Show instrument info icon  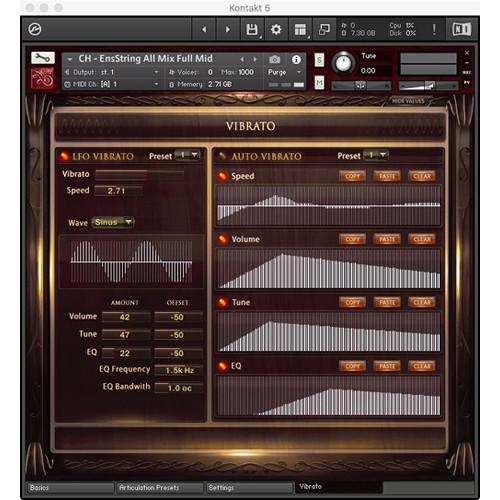pos(296,60)
